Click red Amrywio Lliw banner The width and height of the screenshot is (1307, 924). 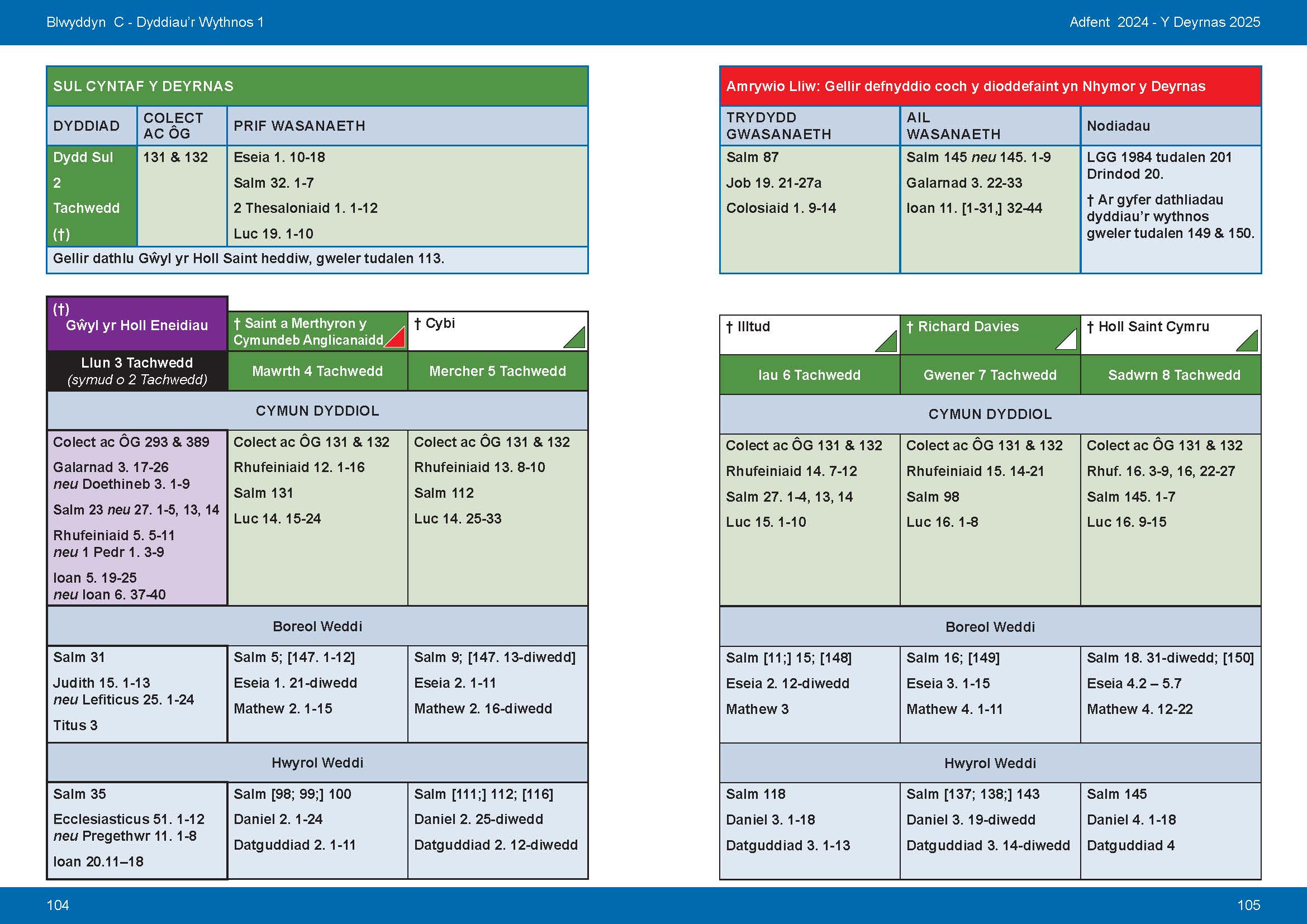coord(990,86)
